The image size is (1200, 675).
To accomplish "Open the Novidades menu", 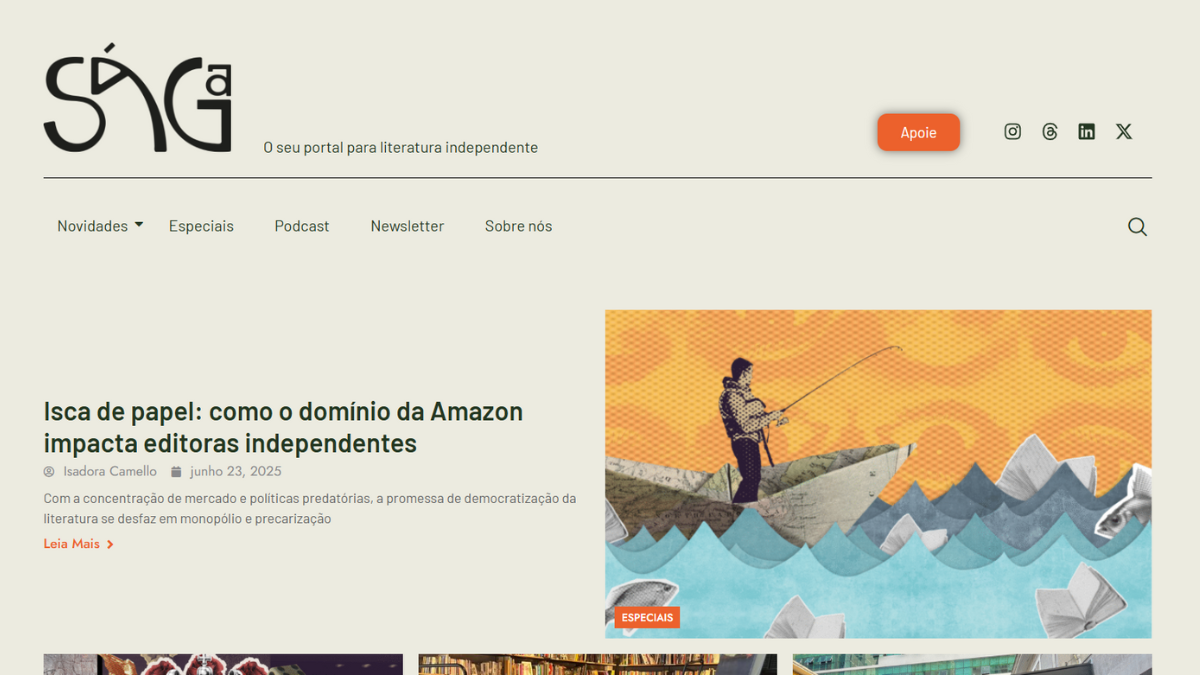I will pyautogui.click(x=92, y=226).
